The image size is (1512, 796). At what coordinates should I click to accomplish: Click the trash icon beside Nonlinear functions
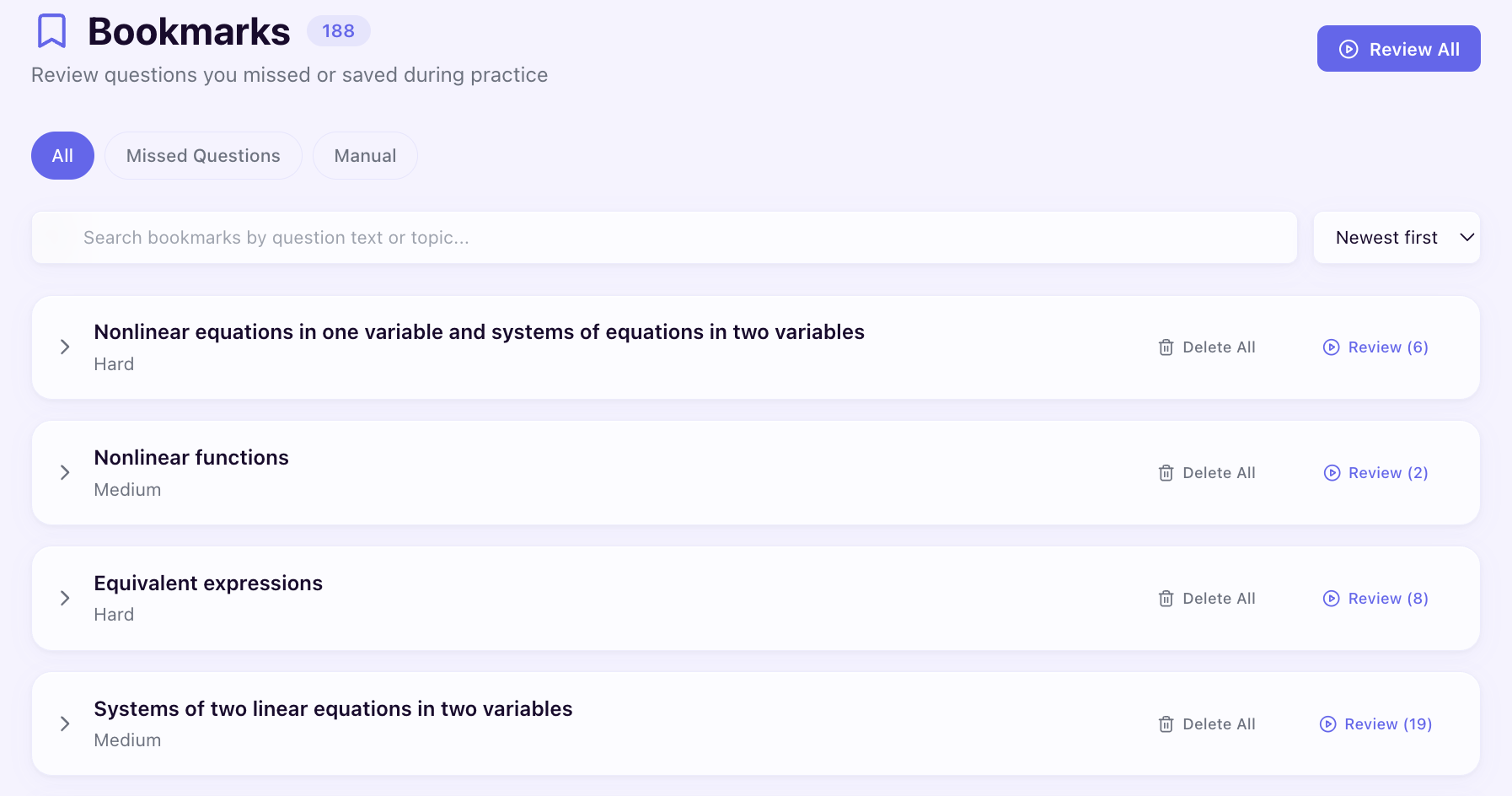[x=1166, y=472]
